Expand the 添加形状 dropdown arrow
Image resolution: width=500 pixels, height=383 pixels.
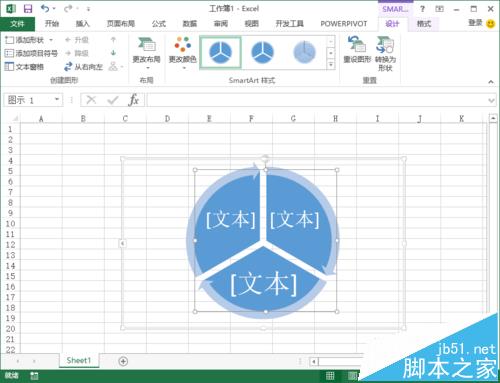[51, 40]
